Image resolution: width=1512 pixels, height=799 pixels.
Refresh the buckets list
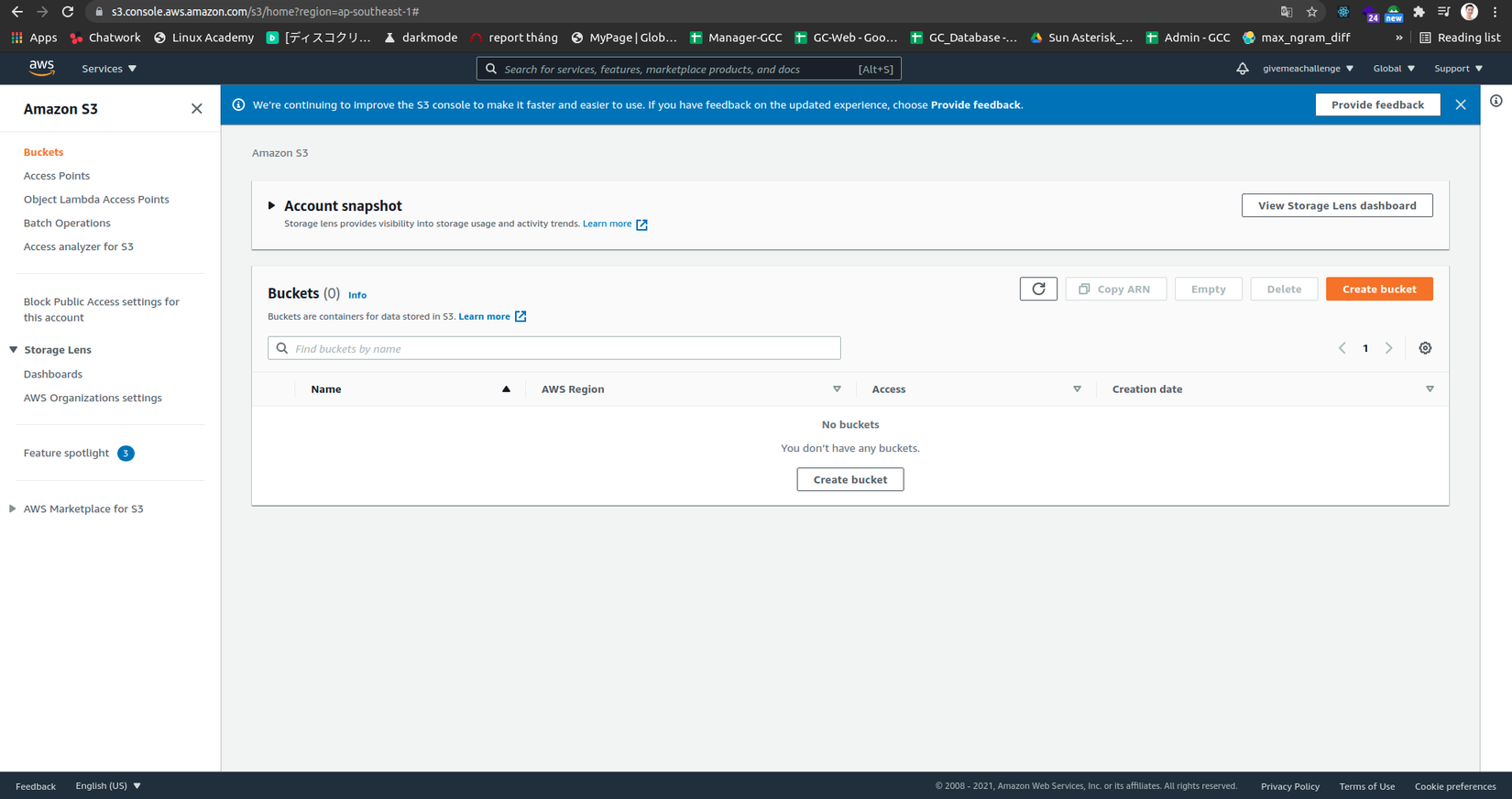(1038, 289)
